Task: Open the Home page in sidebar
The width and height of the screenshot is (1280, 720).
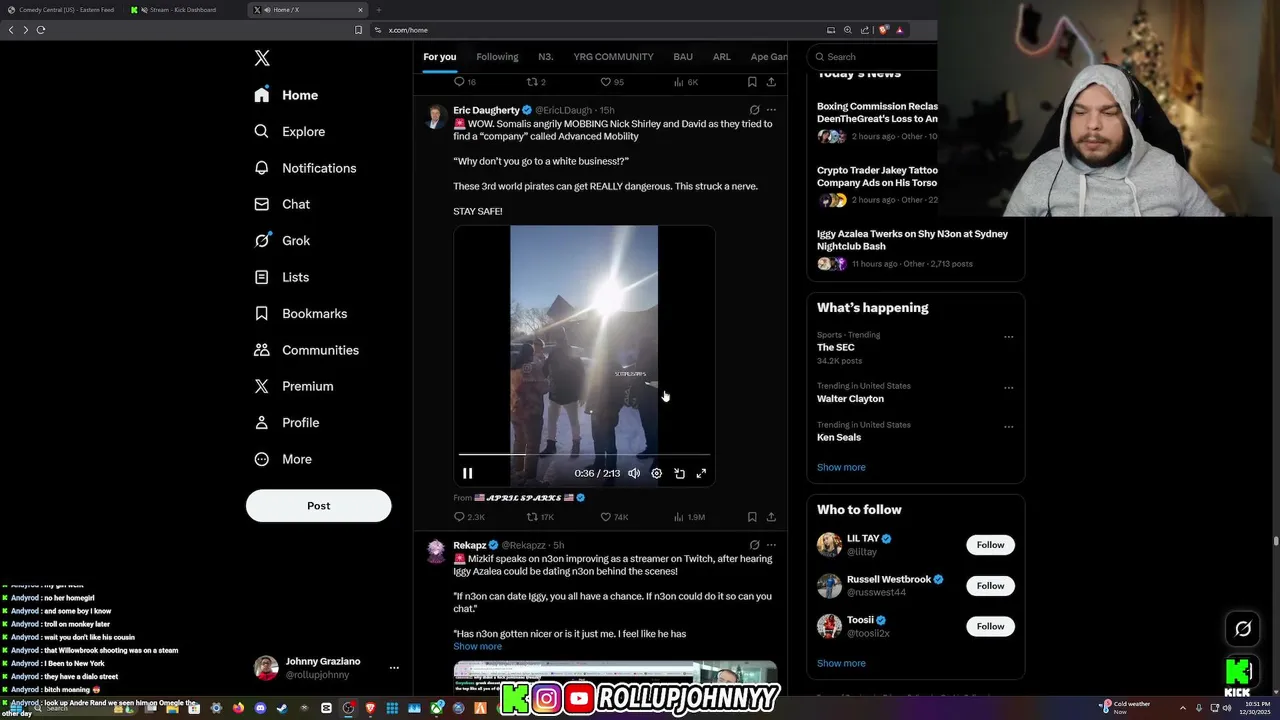Action: coord(286,95)
